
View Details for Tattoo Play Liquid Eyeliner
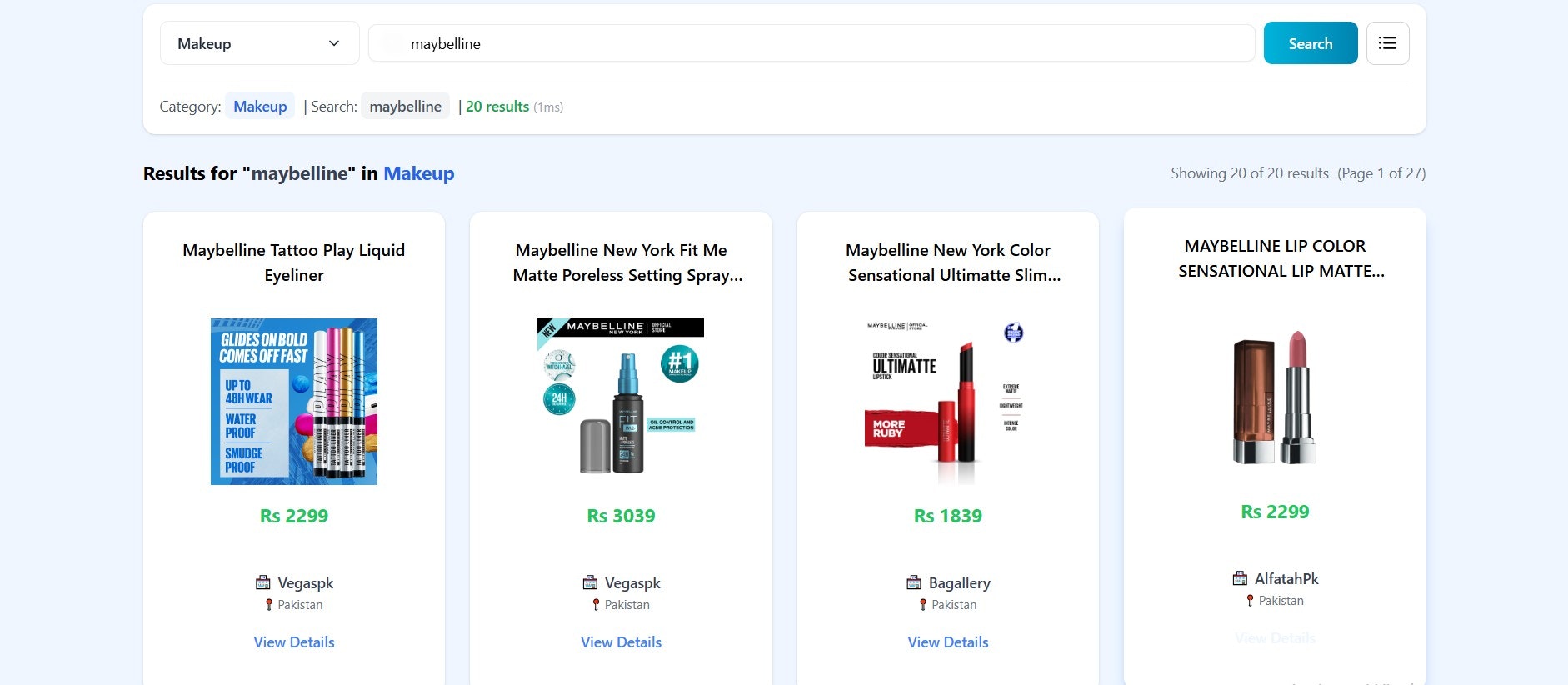[x=294, y=642]
